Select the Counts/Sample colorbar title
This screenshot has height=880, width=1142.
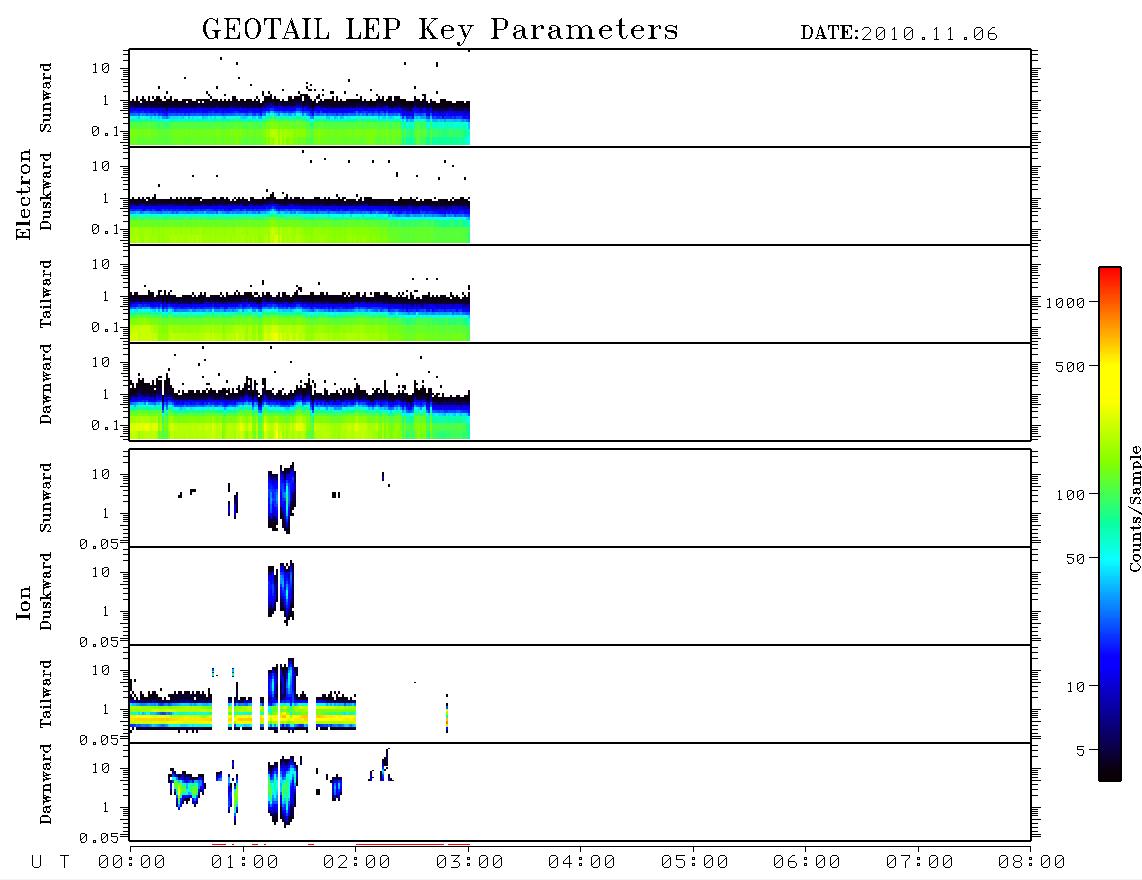click(x=1135, y=508)
